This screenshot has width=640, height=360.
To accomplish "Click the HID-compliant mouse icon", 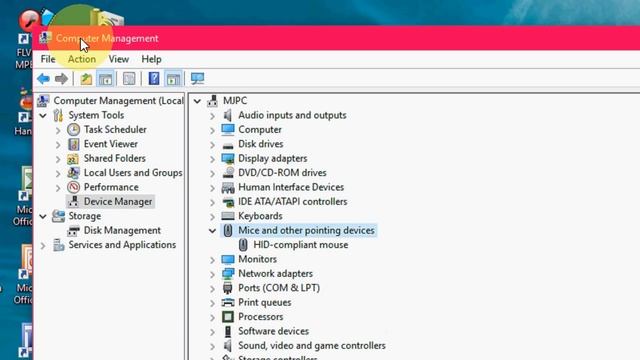I will point(243,245).
